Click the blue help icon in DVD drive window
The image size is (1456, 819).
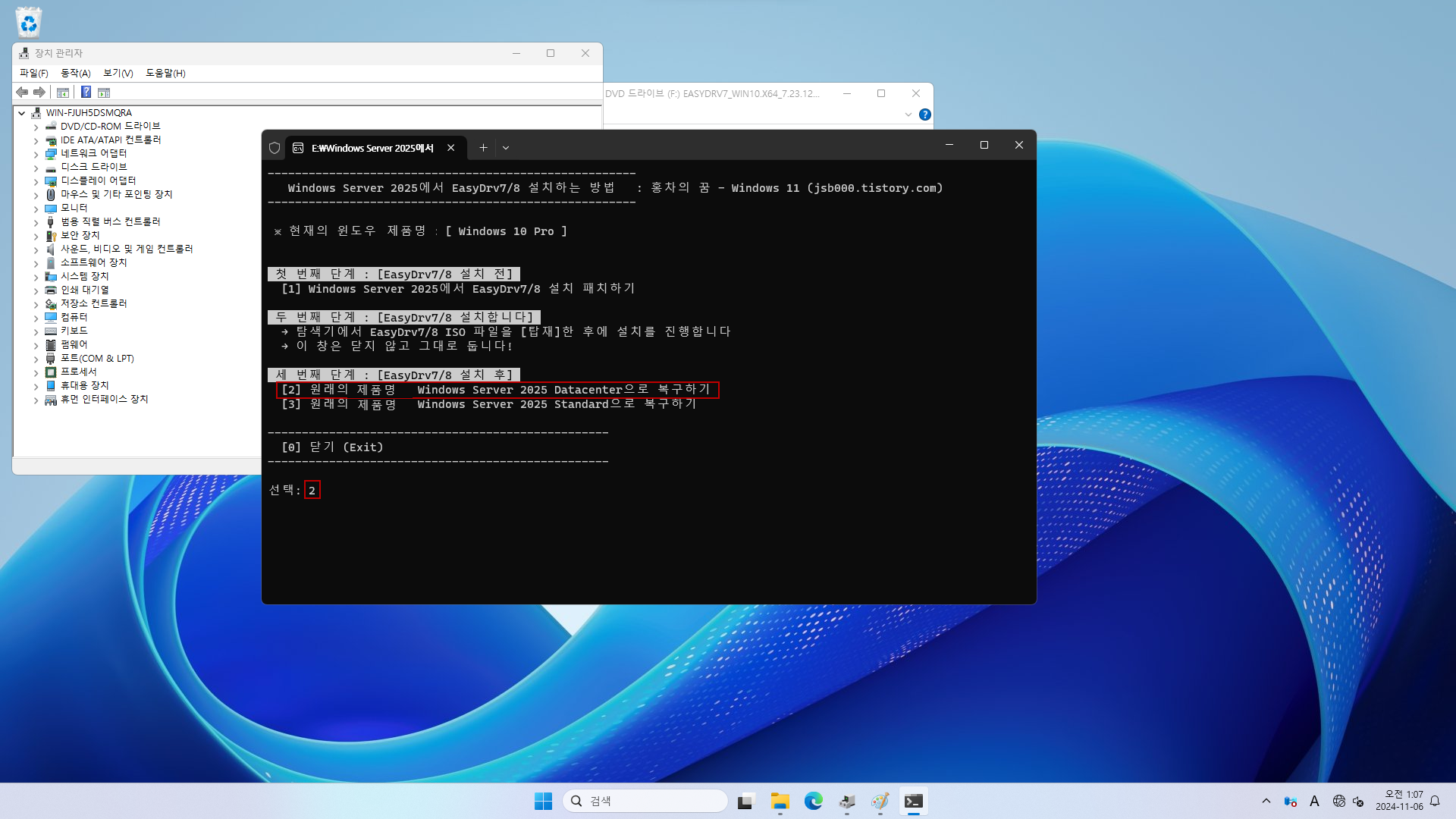[924, 115]
